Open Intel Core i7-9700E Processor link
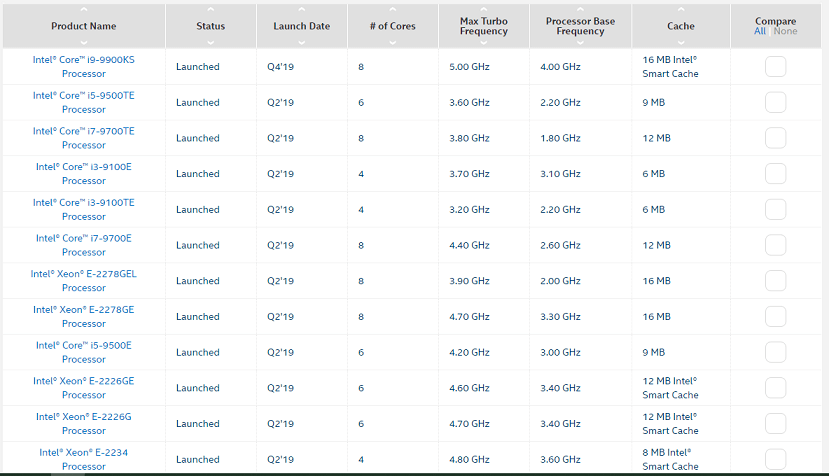829x476 pixels. point(84,245)
